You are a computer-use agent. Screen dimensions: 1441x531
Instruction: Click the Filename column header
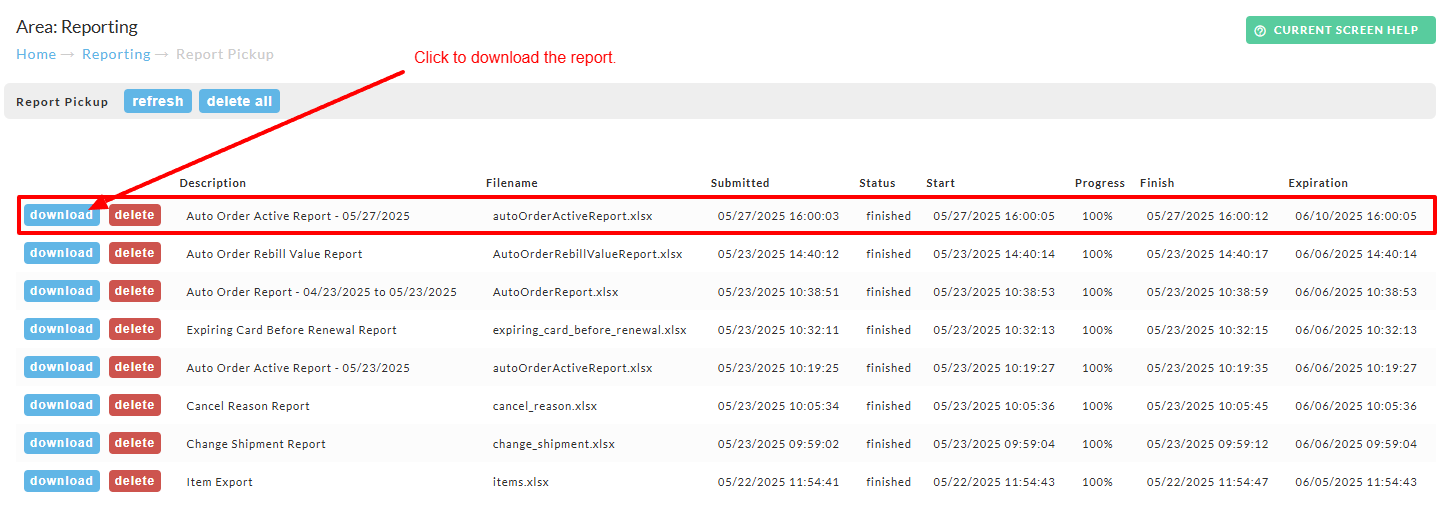coord(512,183)
